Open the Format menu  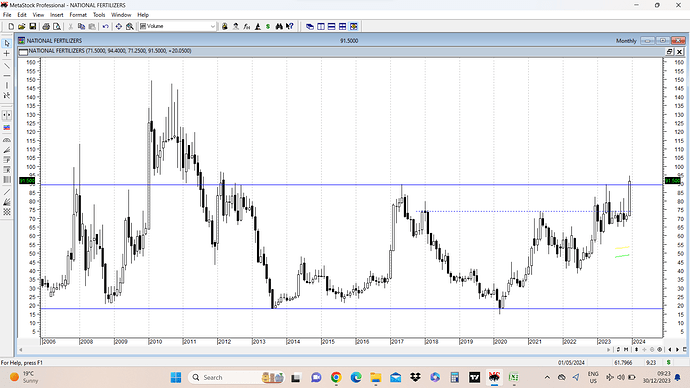point(78,15)
